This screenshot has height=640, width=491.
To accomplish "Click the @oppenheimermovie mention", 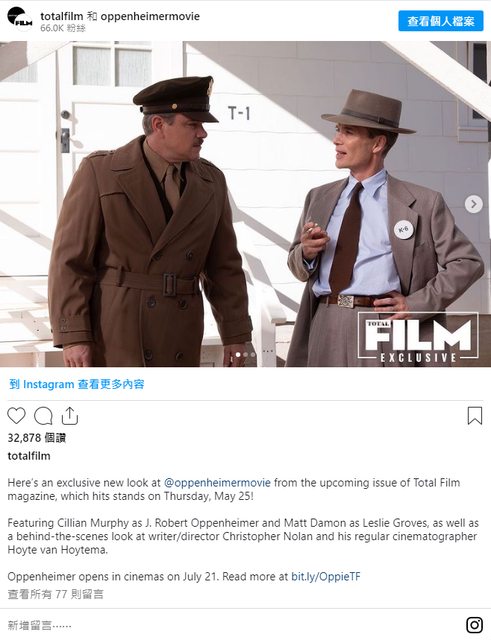I will 217,482.
